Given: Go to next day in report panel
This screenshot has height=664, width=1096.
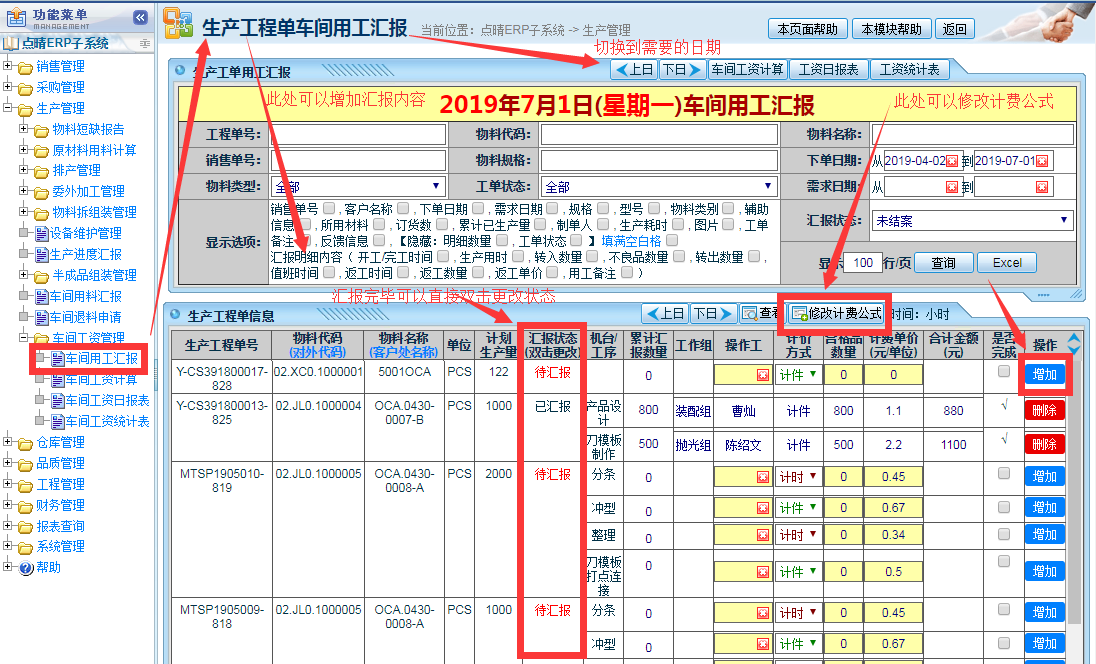Looking at the screenshot, I should point(682,69).
